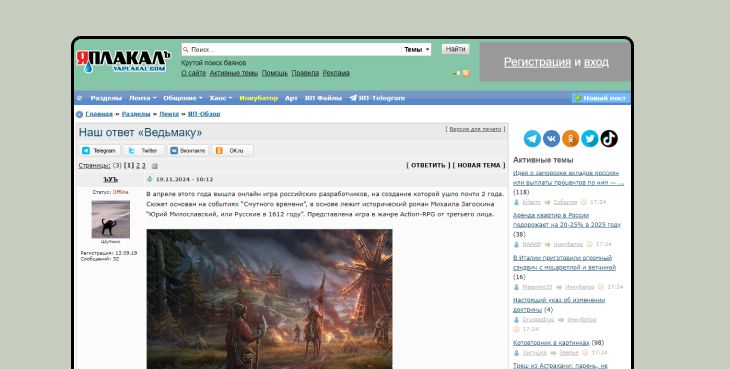
Task: Open the Темы search scope dropdown
Action: click(416, 49)
